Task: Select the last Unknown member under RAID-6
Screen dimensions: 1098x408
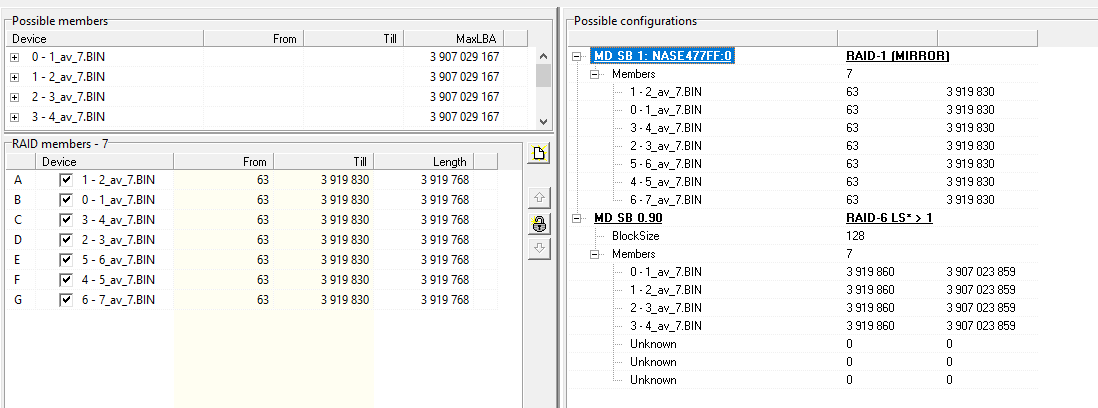Action: [x=653, y=380]
